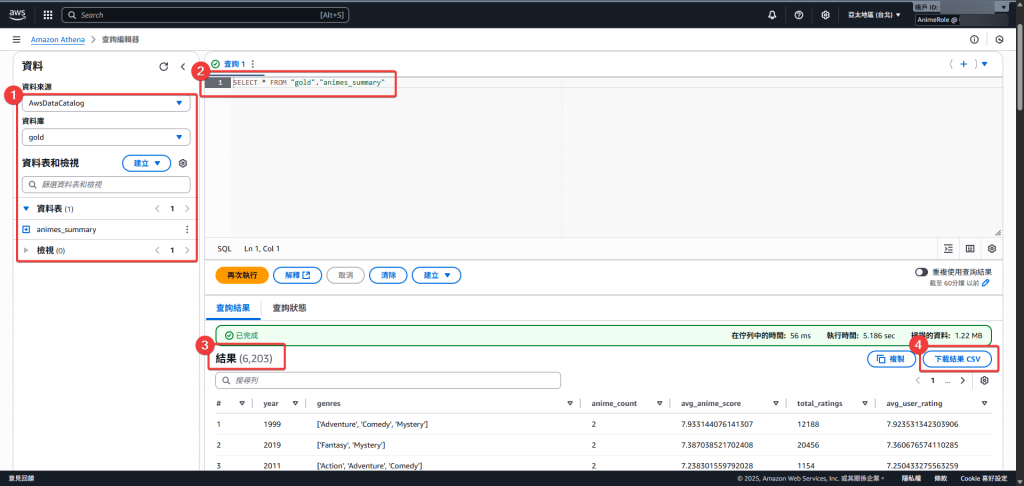Click the AWS logo home icon
This screenshot has width=1024, height=486.
pyautogui.click(x=17, y=14)
